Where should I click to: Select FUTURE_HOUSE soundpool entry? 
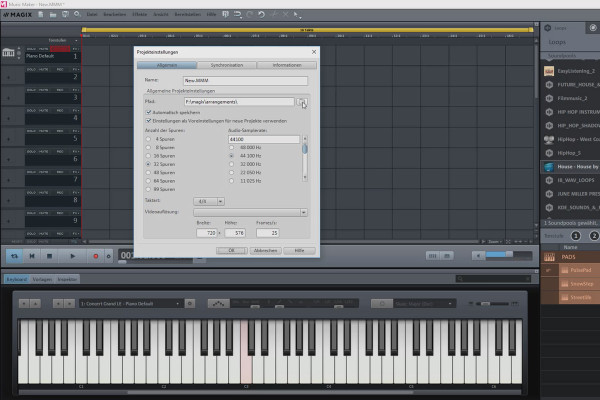click(572, 85)
